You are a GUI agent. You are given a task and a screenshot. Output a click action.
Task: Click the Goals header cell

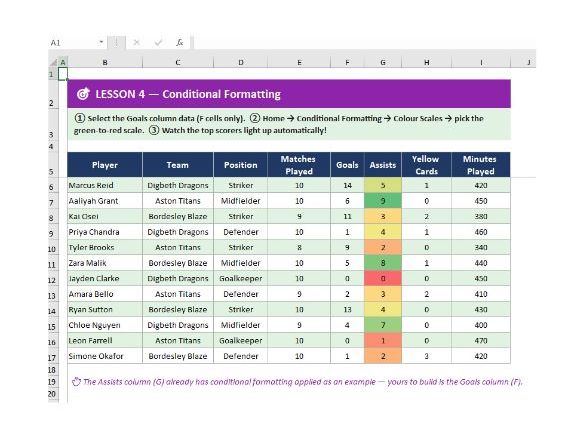point(347,165)
